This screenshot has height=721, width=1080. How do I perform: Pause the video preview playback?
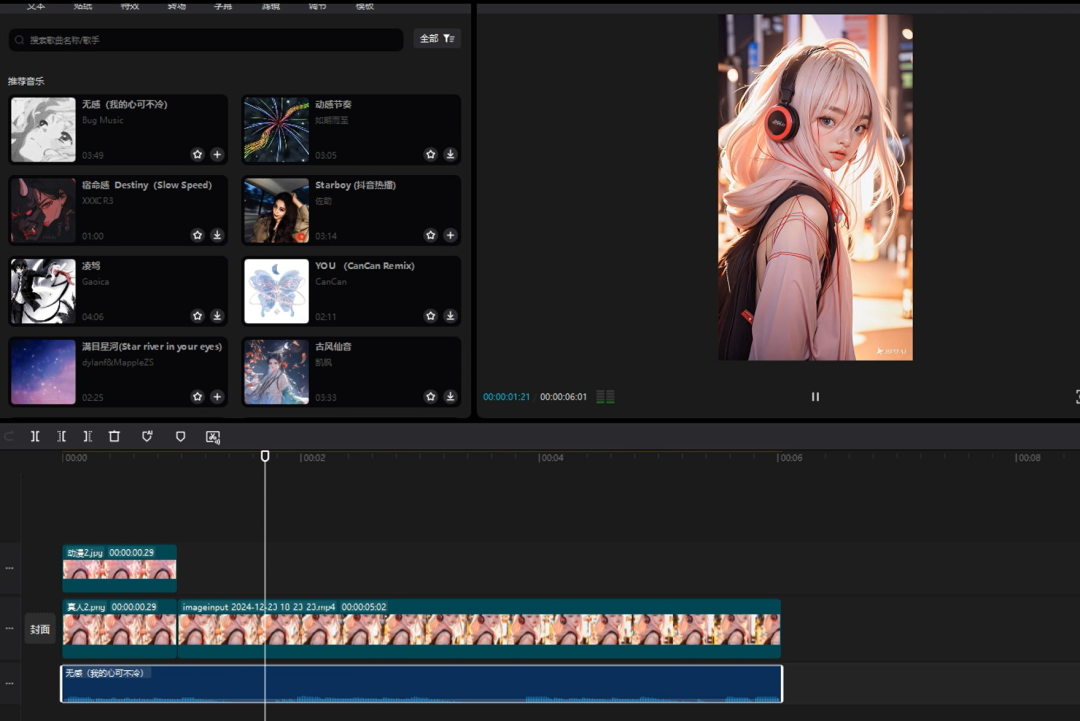pos(815,397)
